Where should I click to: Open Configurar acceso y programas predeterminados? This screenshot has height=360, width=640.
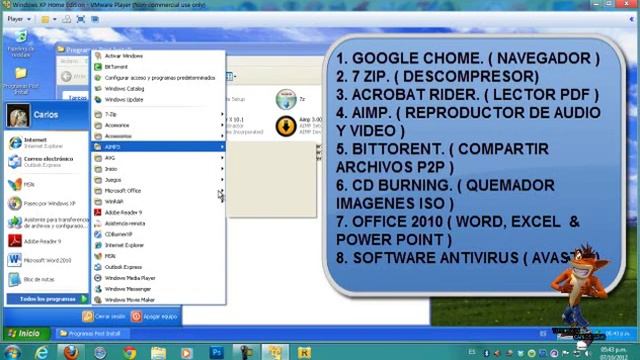point(158,78)
